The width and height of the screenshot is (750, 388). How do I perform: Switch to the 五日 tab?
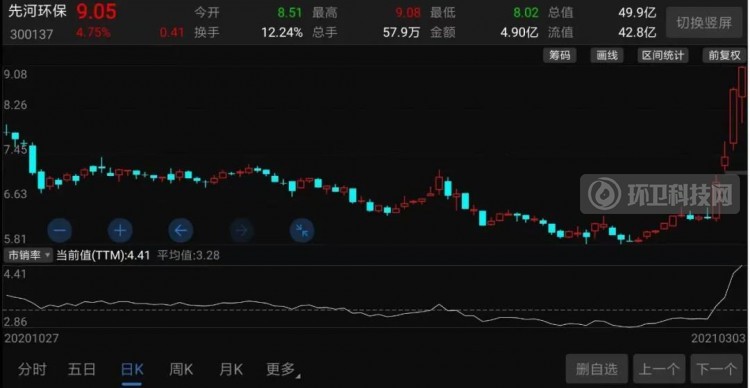pyautogui.click(x=82, y=369)
